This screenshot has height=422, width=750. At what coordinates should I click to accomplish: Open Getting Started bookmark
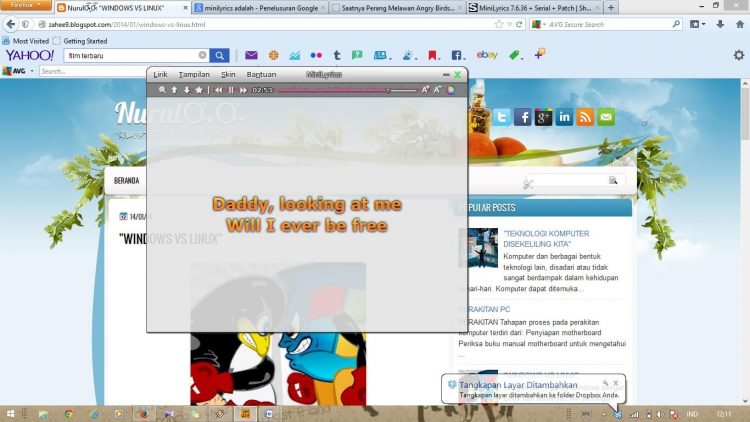(80, 41)
